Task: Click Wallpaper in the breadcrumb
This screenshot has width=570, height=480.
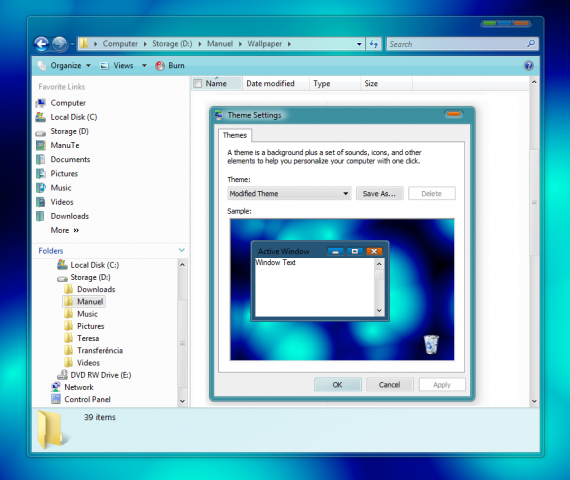Action: (265, 44)
